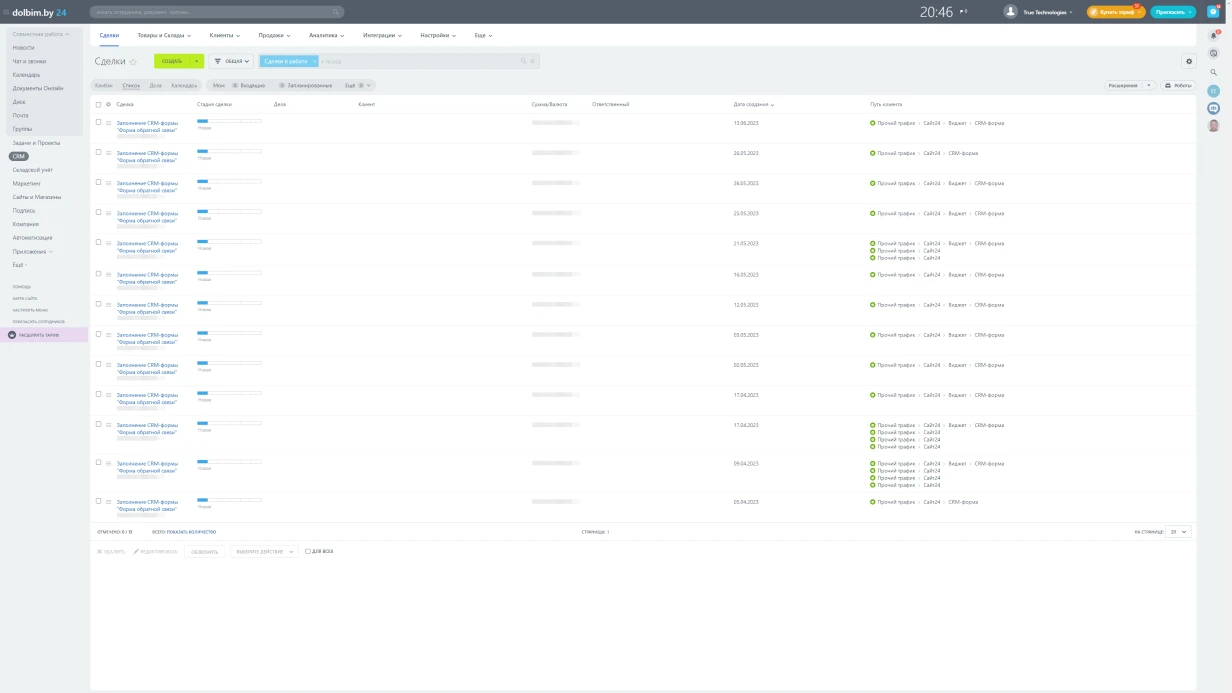The image size is (1232, 693).
Task: Clear the filter with the X icon
Action: [533, 61]
